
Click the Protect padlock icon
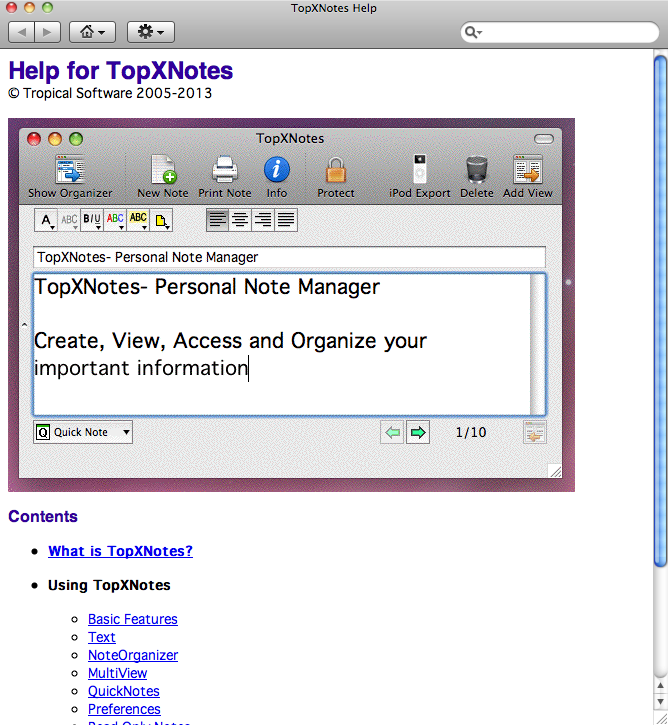(336, 170)
